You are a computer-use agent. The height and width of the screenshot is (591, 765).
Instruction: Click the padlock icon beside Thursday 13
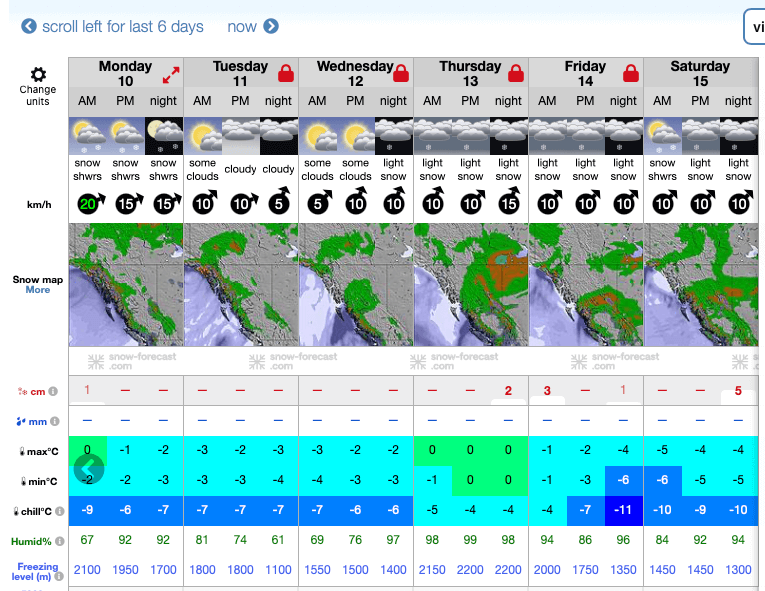click(516, 73)
